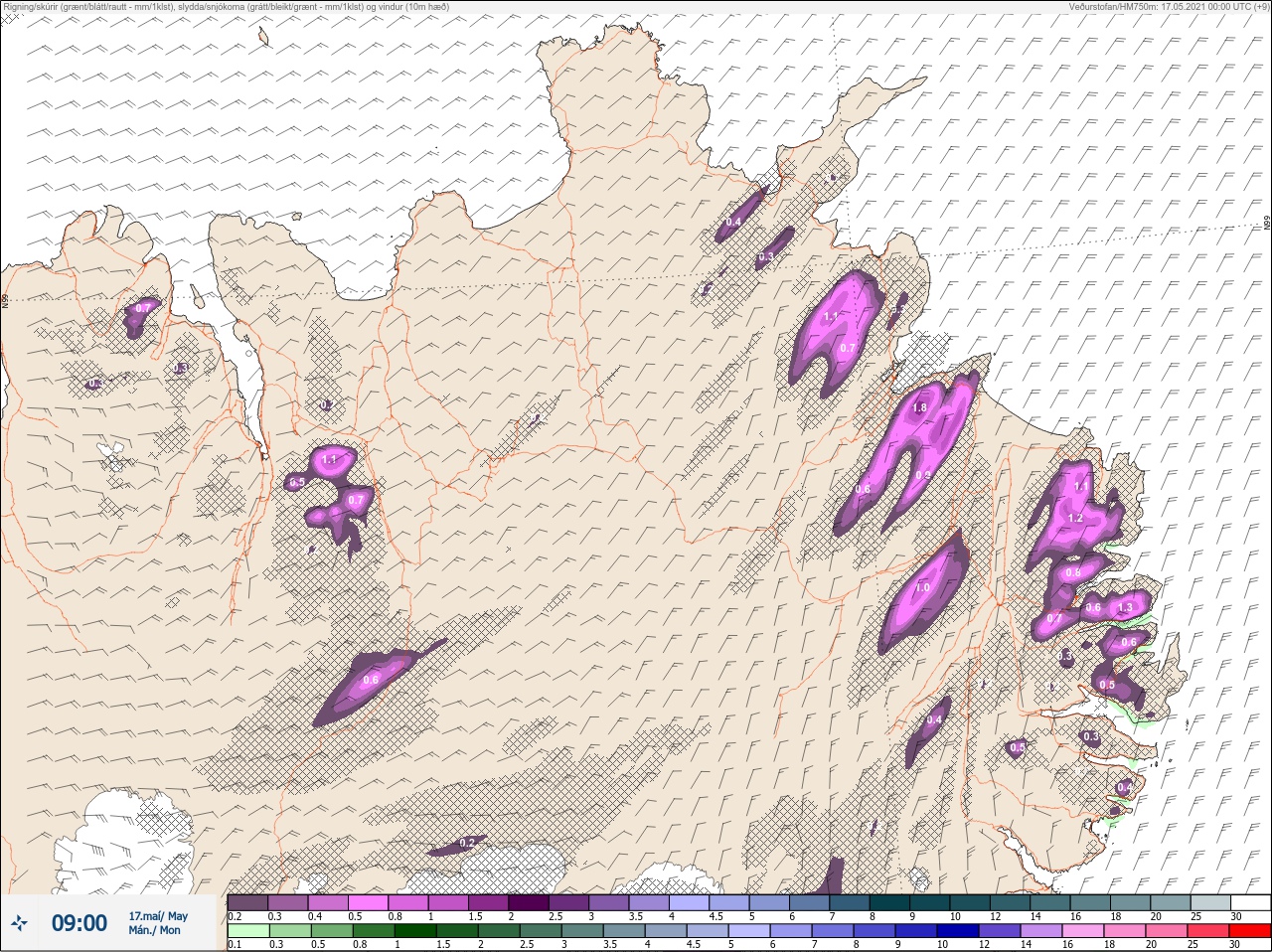The image size is (1272, 952).
Task: Click the bottom-row pink swatch above 18
Action: point(1126,931)
